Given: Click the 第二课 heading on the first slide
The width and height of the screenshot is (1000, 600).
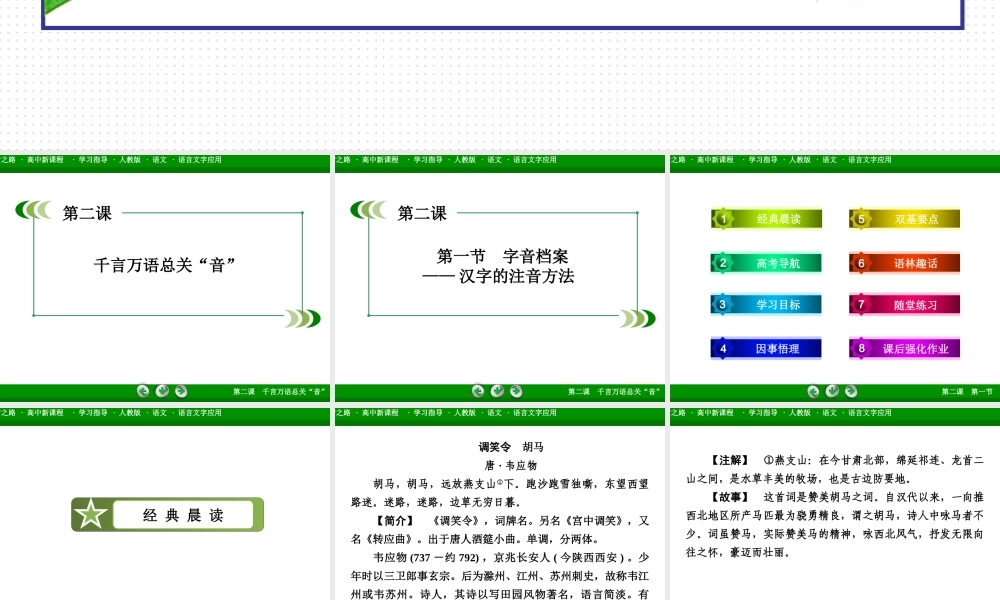Looking at the screenshot, I should (87, 213).
